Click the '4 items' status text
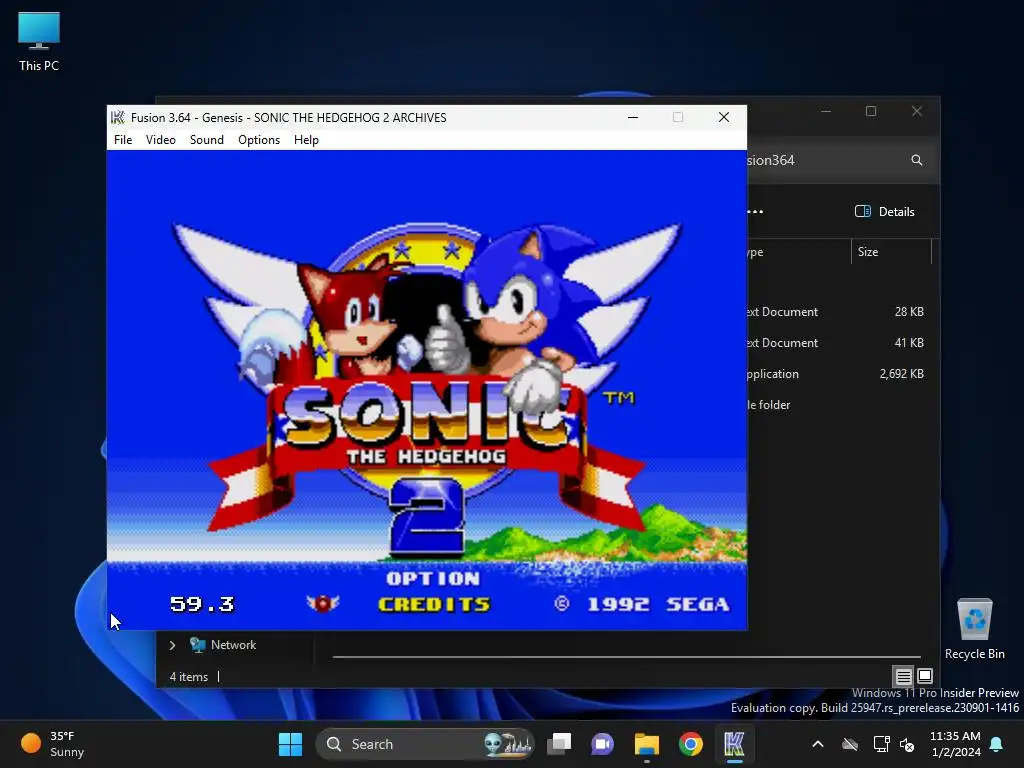The image size is (1024, 768). point(189,677)
